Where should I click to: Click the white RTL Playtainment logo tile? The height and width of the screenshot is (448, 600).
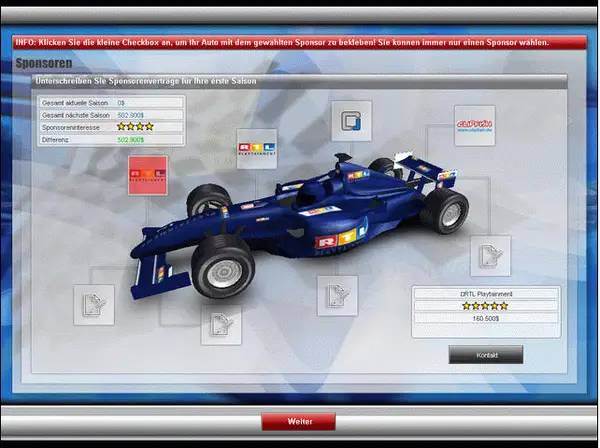point(257,148)
